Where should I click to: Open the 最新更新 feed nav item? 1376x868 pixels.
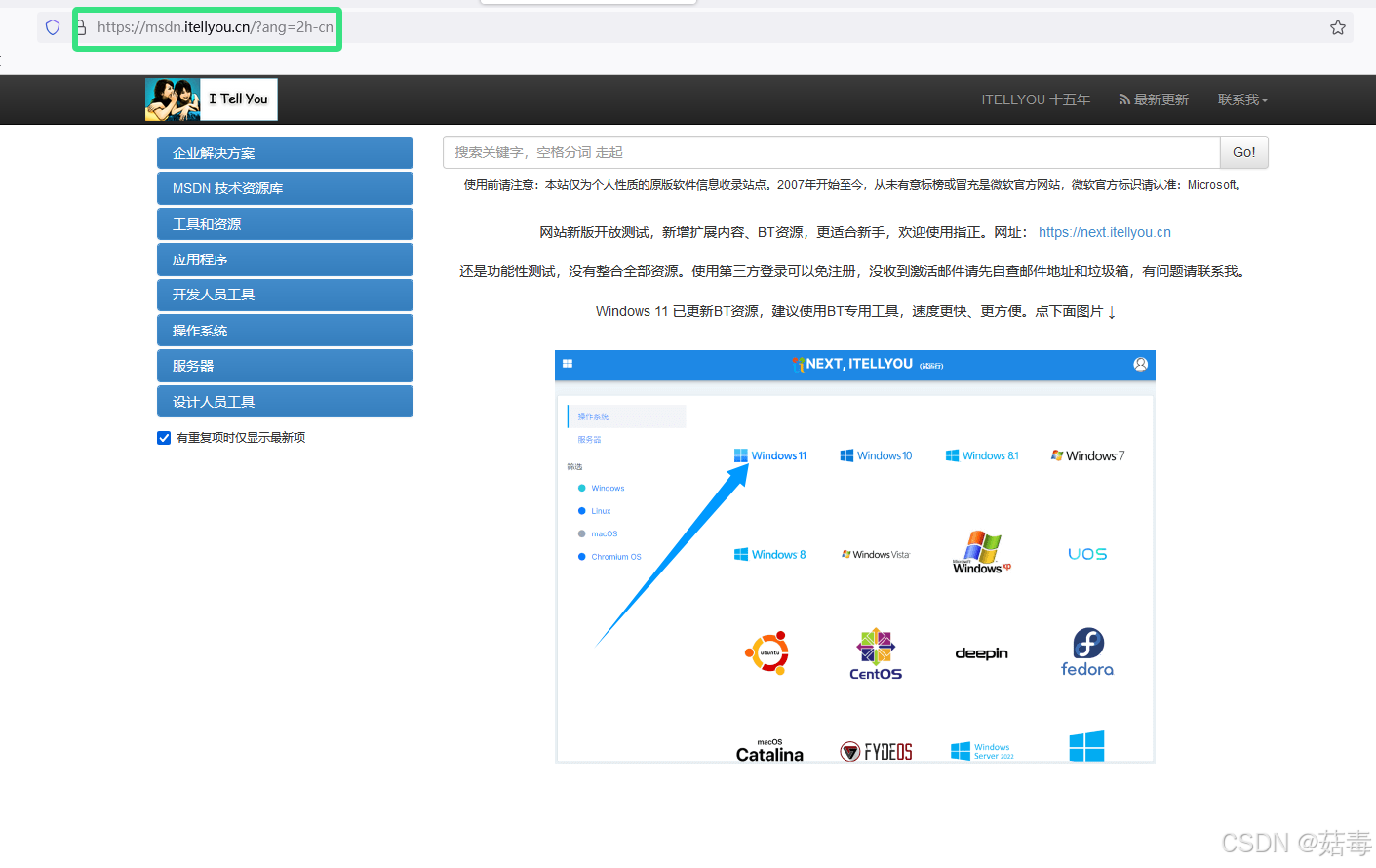pos(1154,99)
